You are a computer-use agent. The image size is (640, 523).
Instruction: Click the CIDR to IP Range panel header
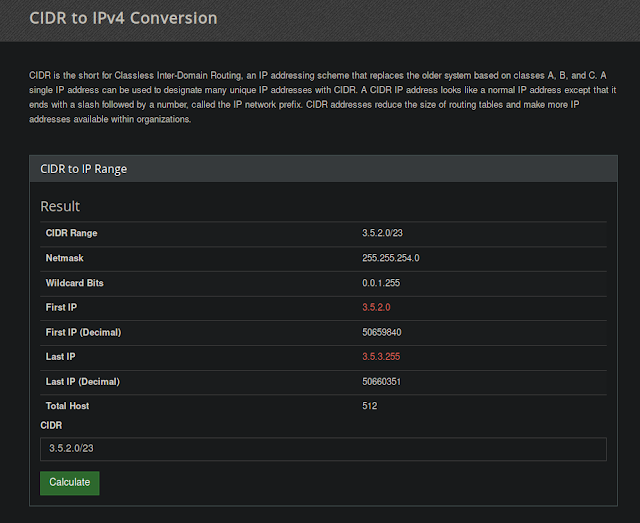coord(84,169)
